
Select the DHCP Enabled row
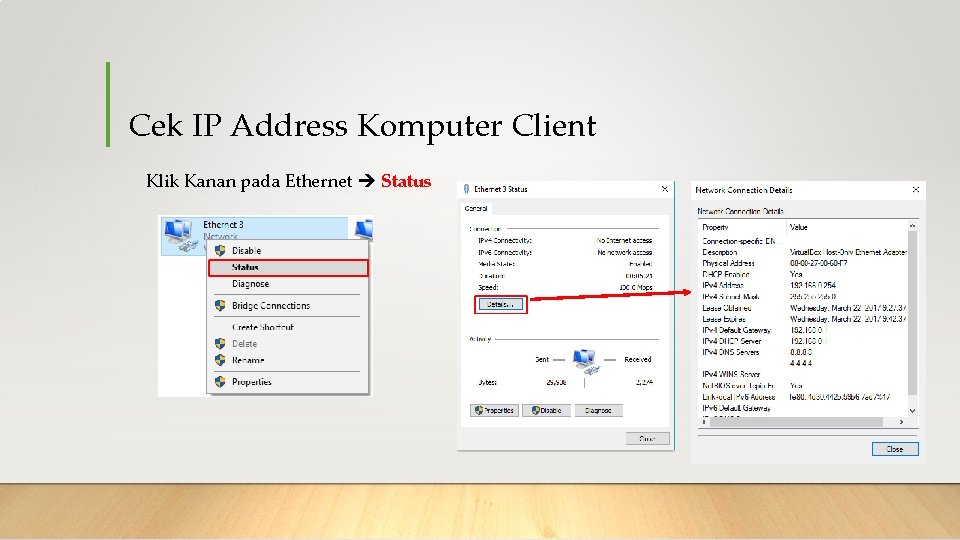[803, 274]
